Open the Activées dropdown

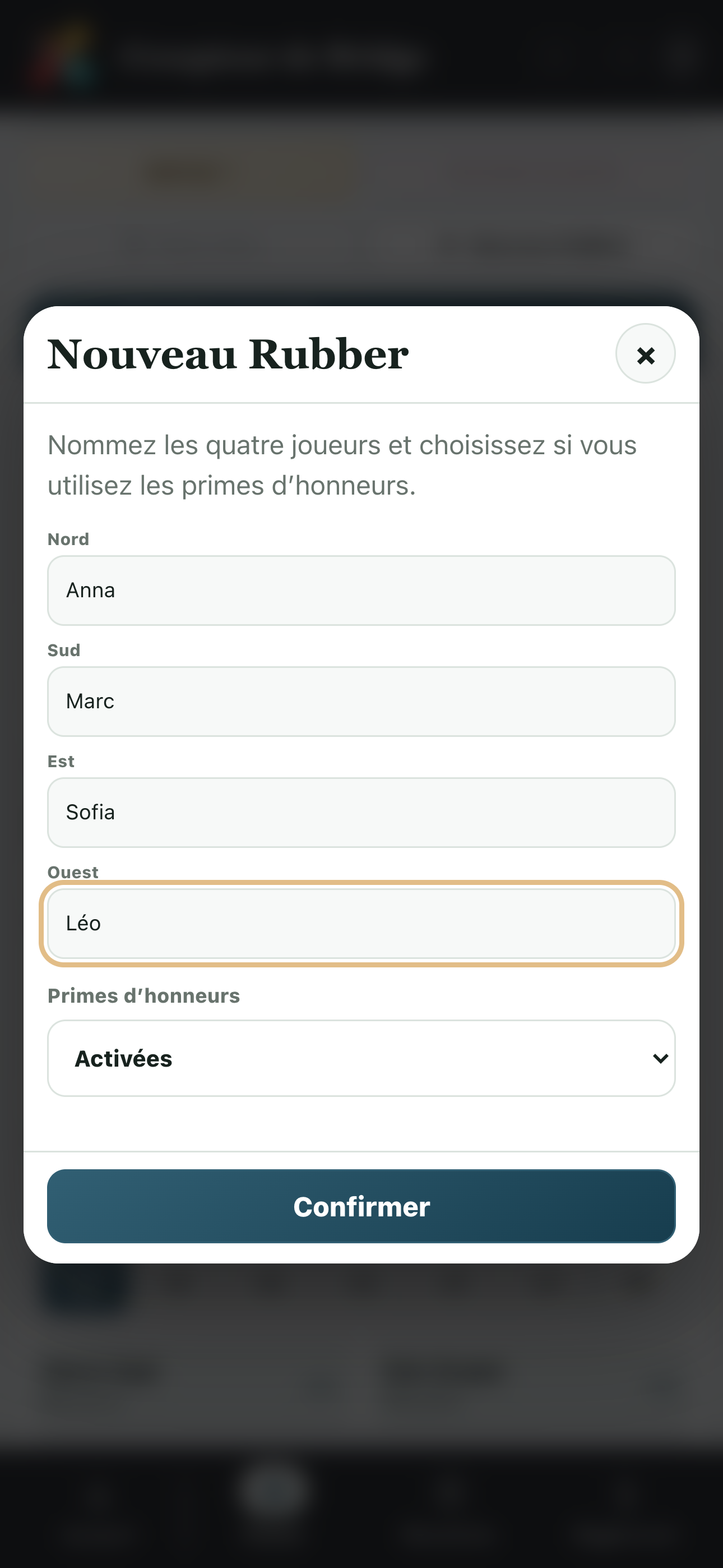(x=361, y=1059)
